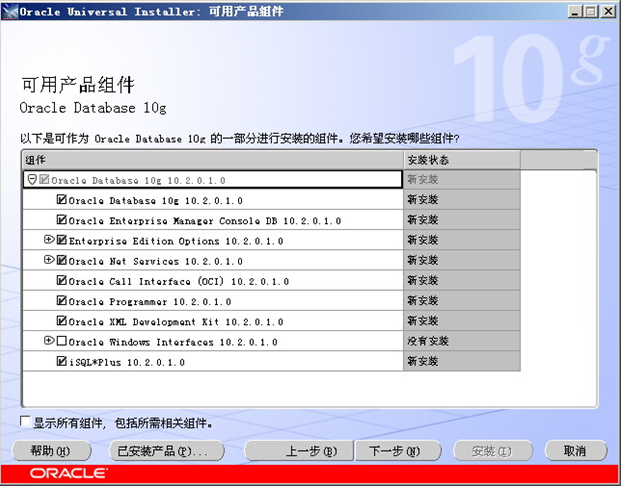The height and width of the screenshot is (487, 622).
Task: Click 取消 cancel button
Action: coord(576,451)
